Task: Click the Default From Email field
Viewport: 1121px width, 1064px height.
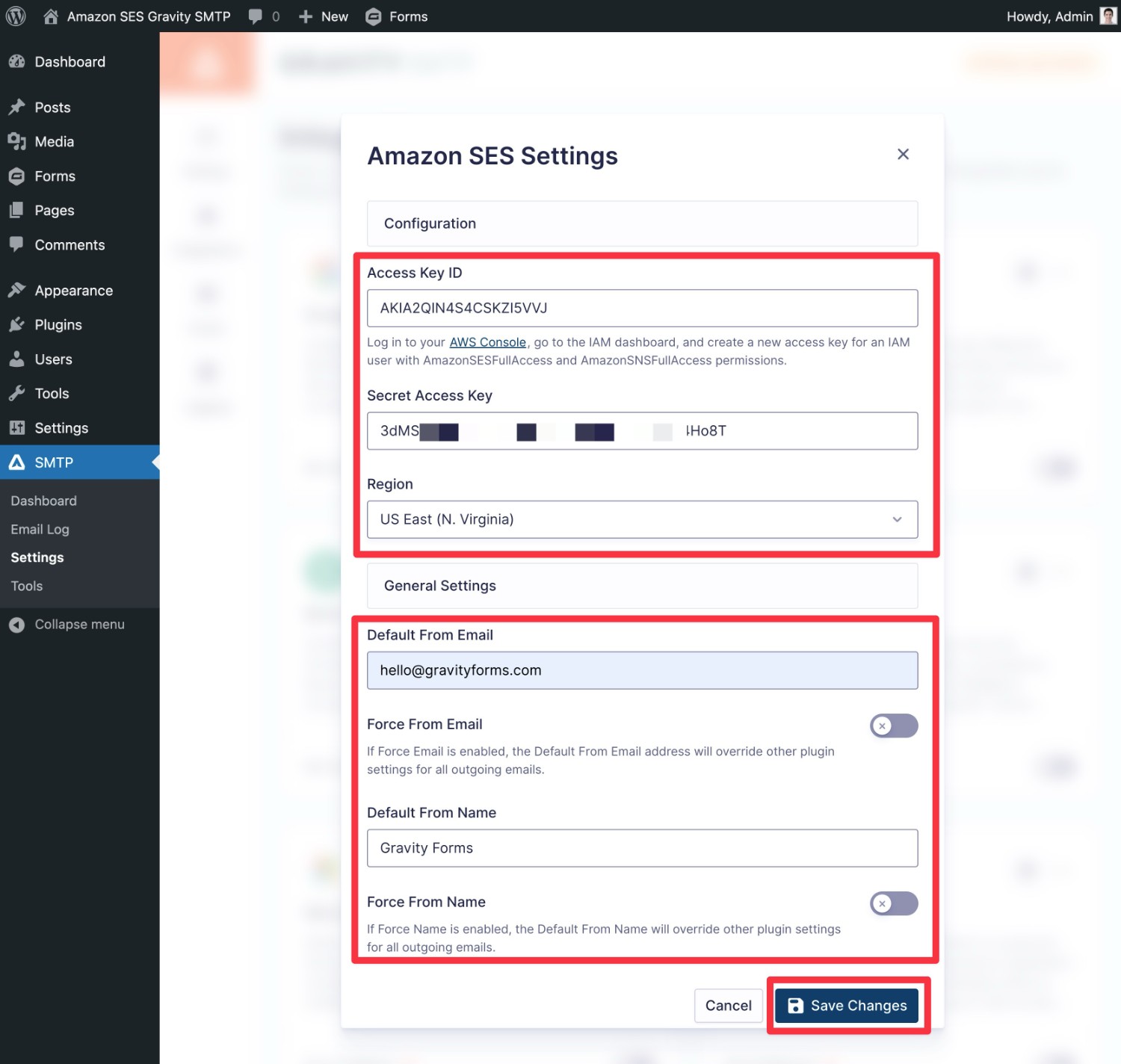Action: [643, 670]
